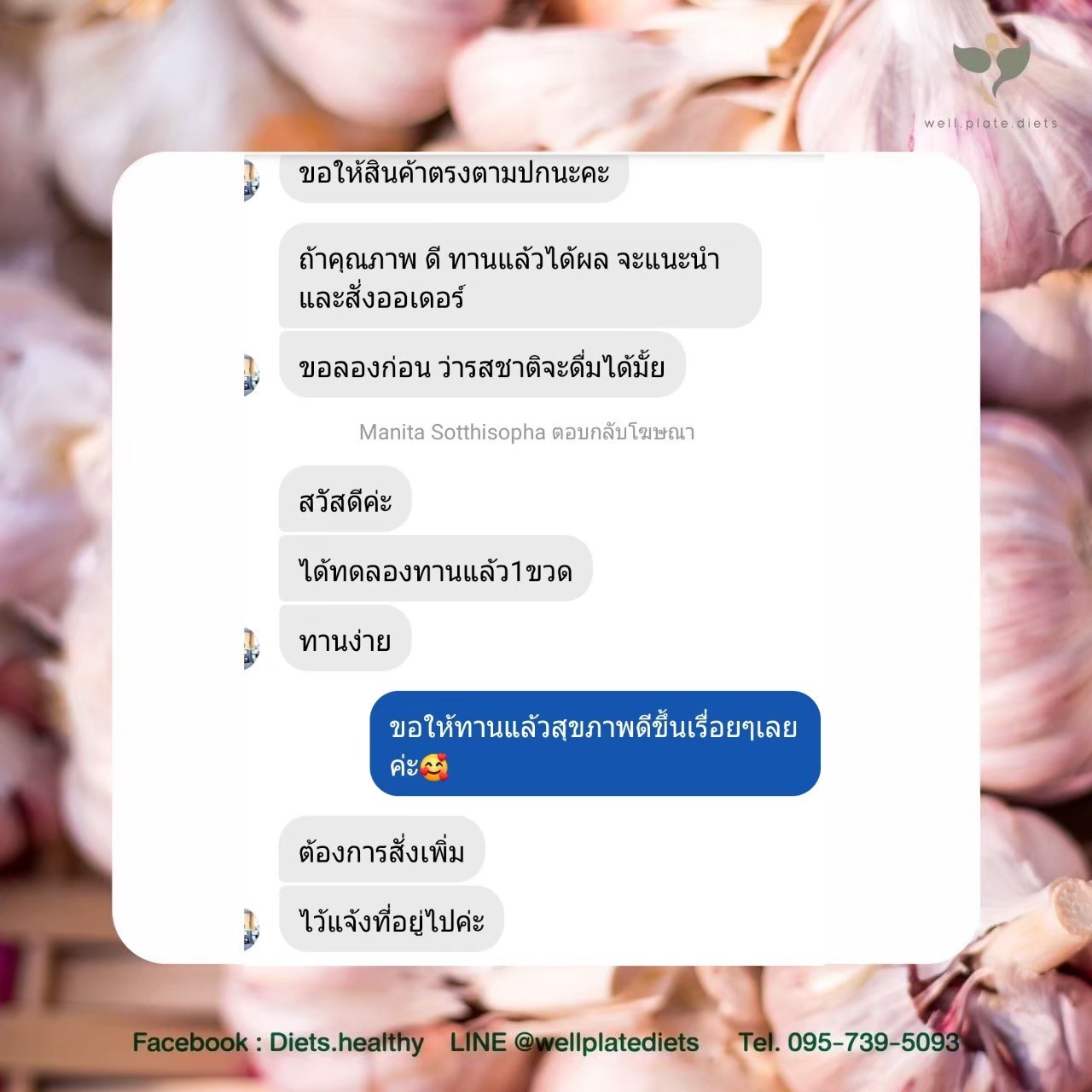Select the ไว้แจ้งที่อยู่ไปค่ะ message bubble
Viewport: 1092px width, 1092px height.
pyautogui.click(x=391, y=920)
